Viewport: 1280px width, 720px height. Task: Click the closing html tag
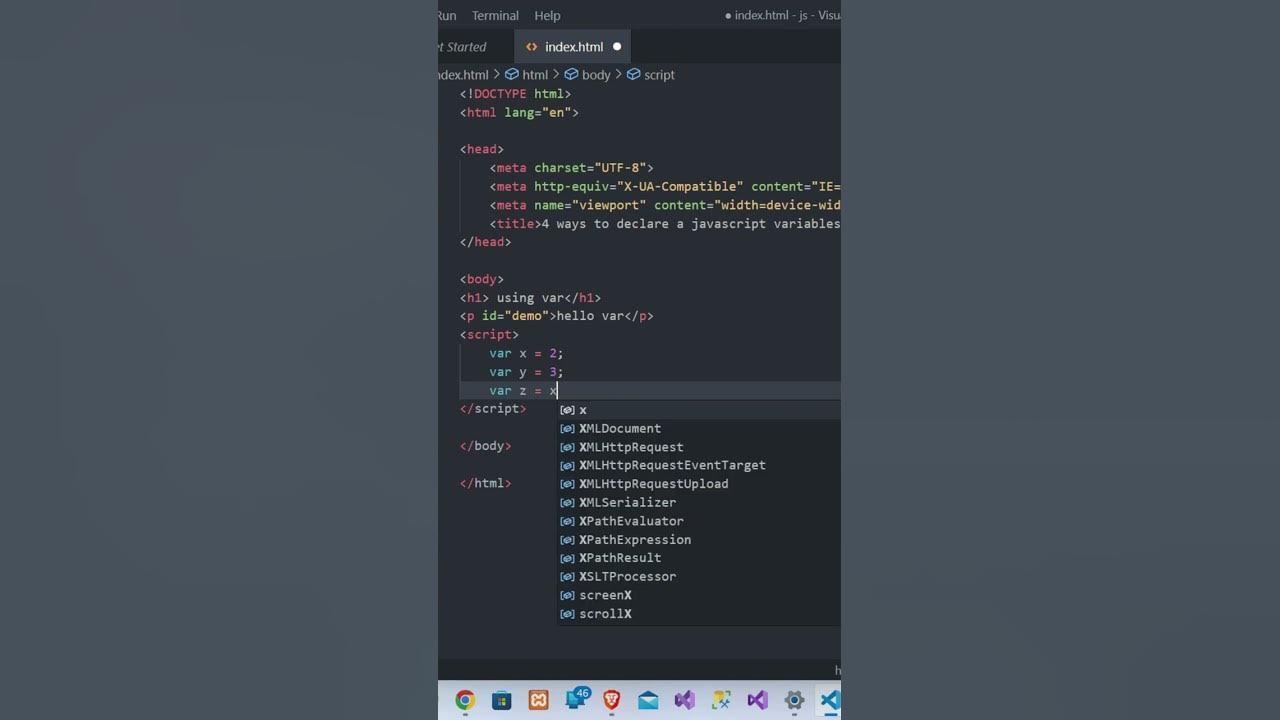coord(485,483)
